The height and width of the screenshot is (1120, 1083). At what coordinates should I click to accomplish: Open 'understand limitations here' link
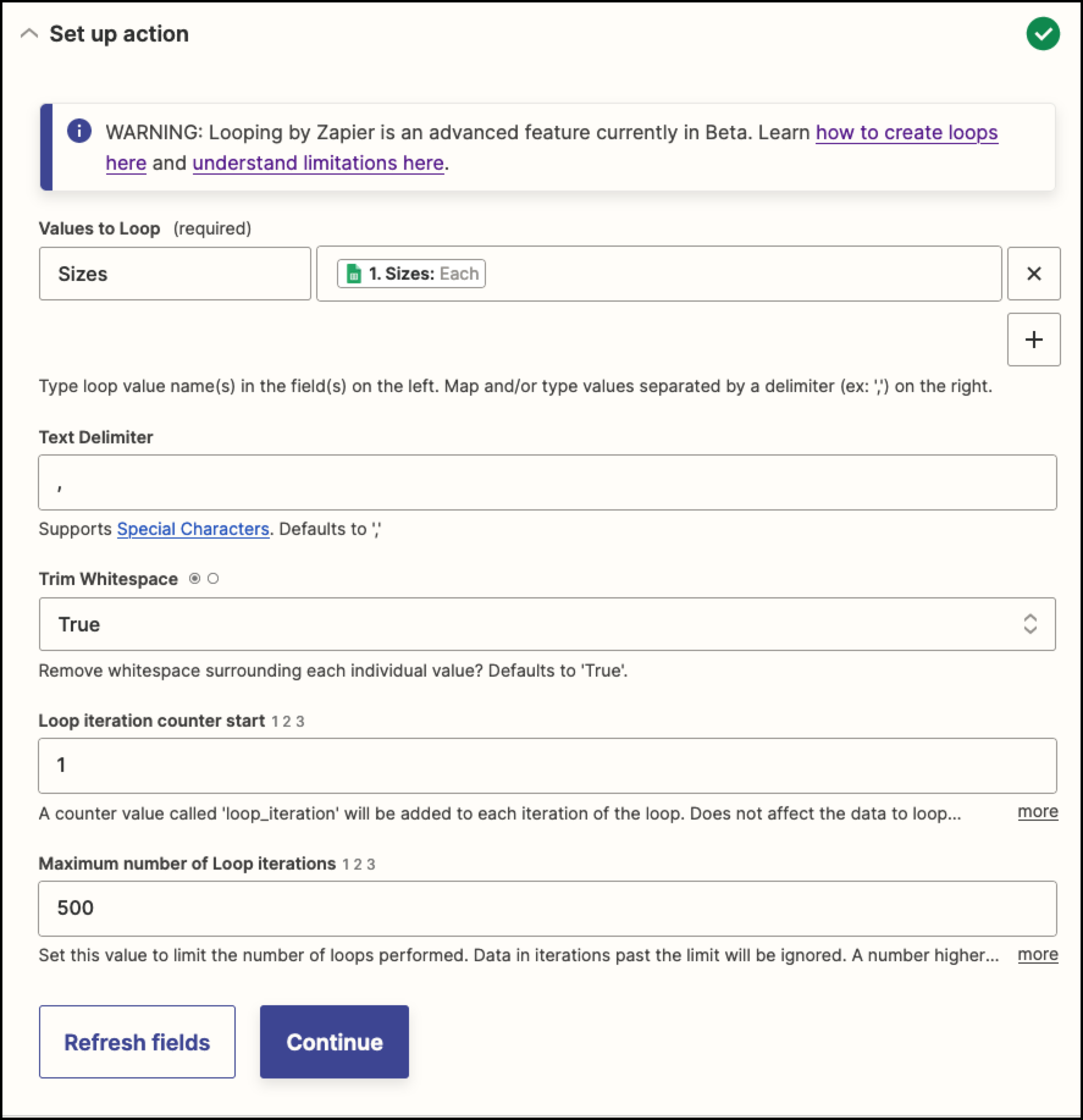[318, 162]
